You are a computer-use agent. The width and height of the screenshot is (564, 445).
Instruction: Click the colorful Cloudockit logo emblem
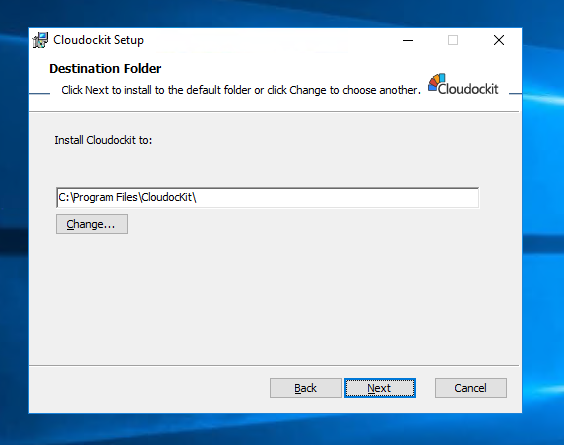point(436,82)
